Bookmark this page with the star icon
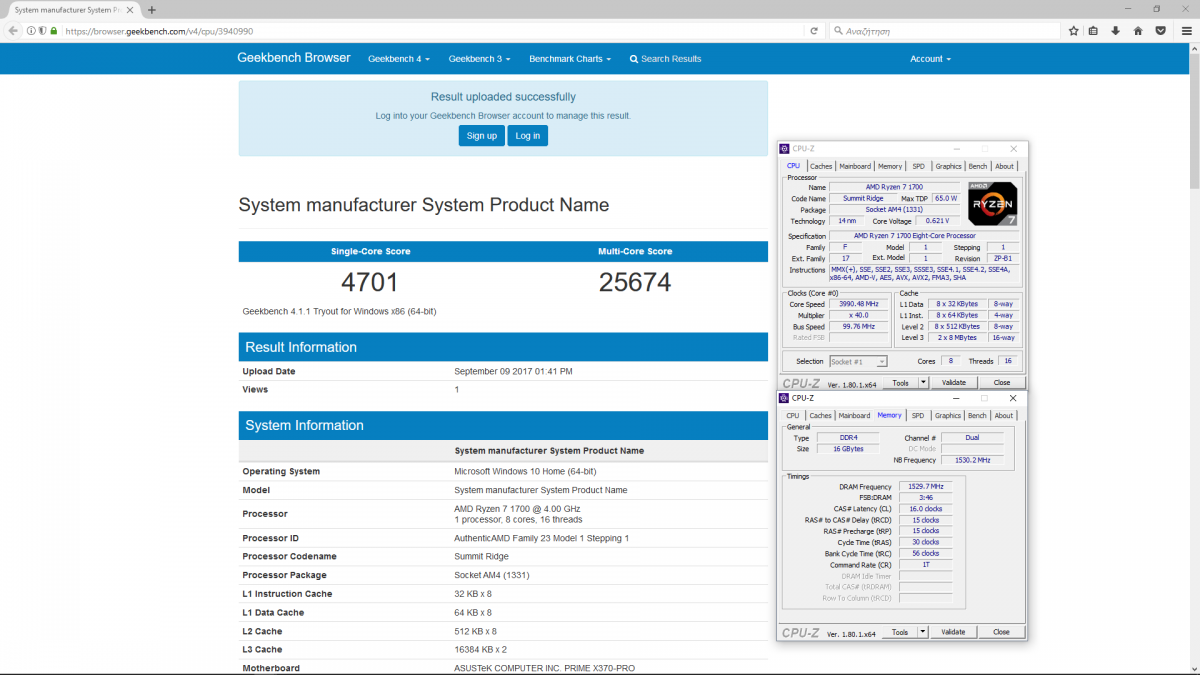 [x=1074, y=31]
